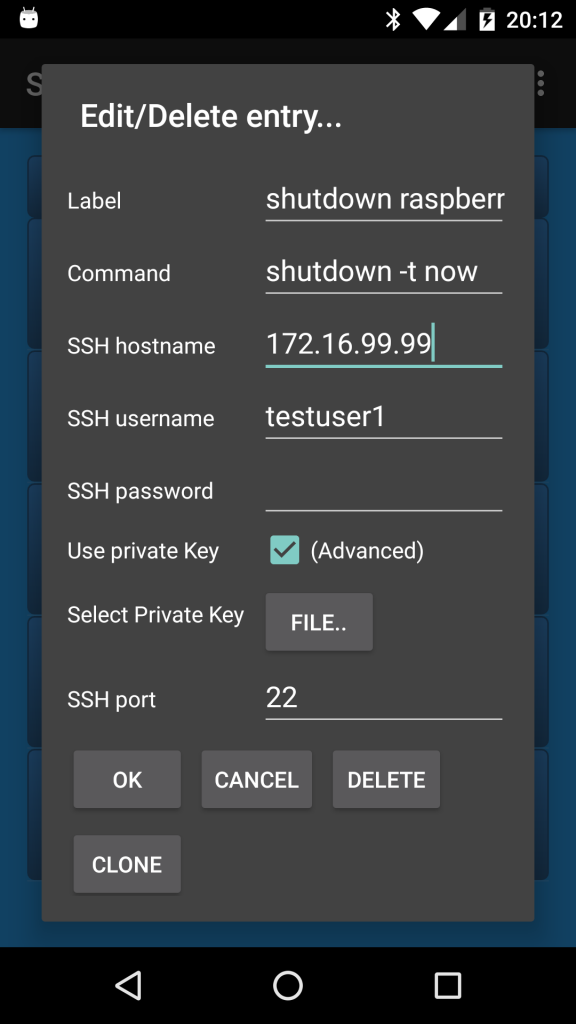
Task: Disable the Advanced private key option
Action: 283,550
